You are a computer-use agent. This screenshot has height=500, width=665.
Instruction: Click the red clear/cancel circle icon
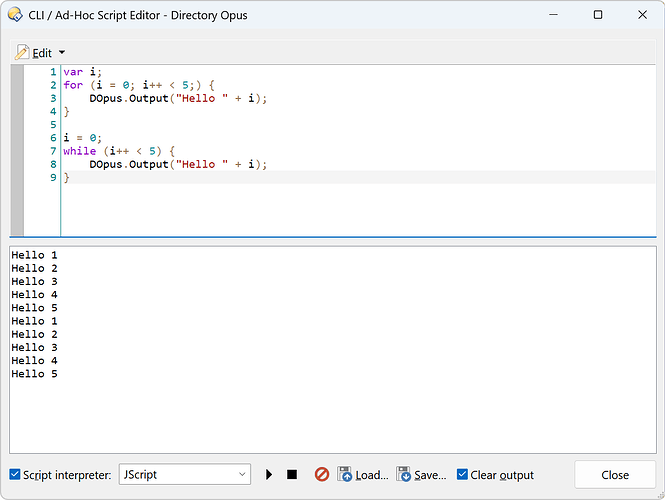coord(322,475)
